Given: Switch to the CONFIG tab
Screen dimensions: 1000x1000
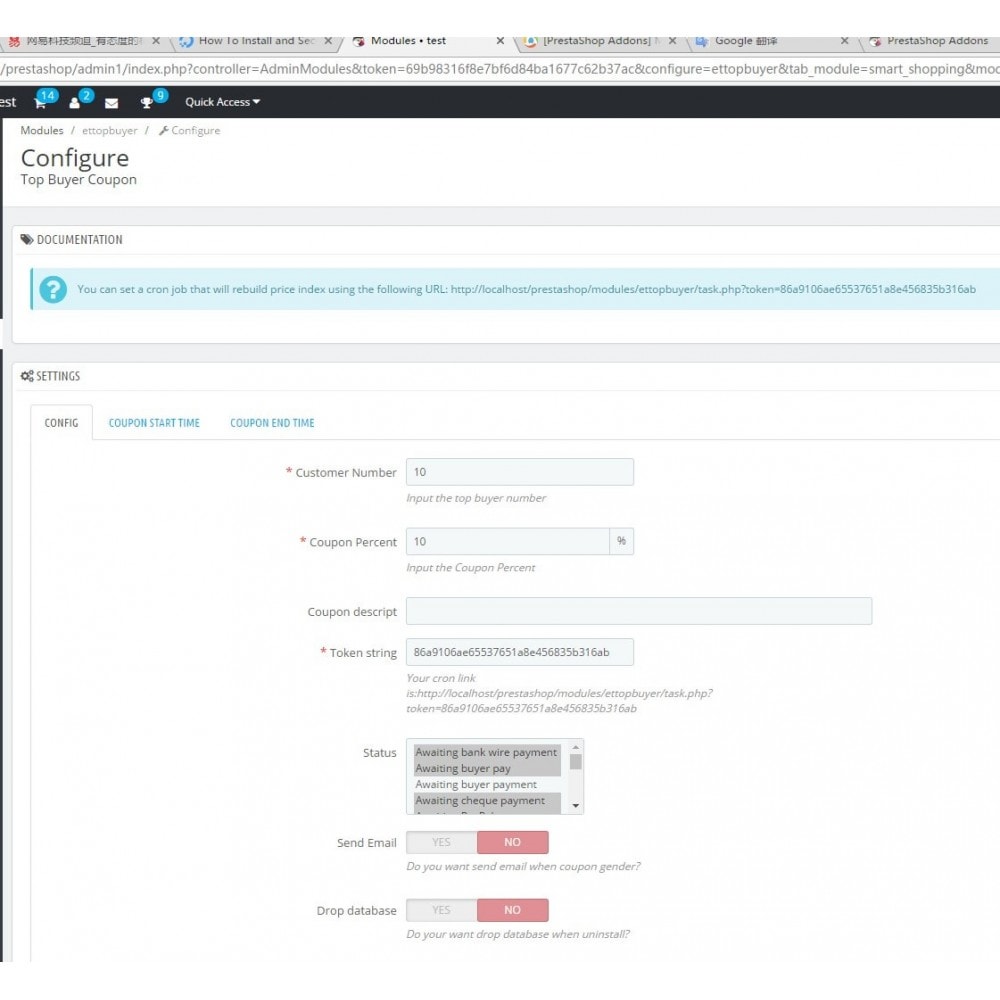Looking at the screenshot, I should (61, 423).
